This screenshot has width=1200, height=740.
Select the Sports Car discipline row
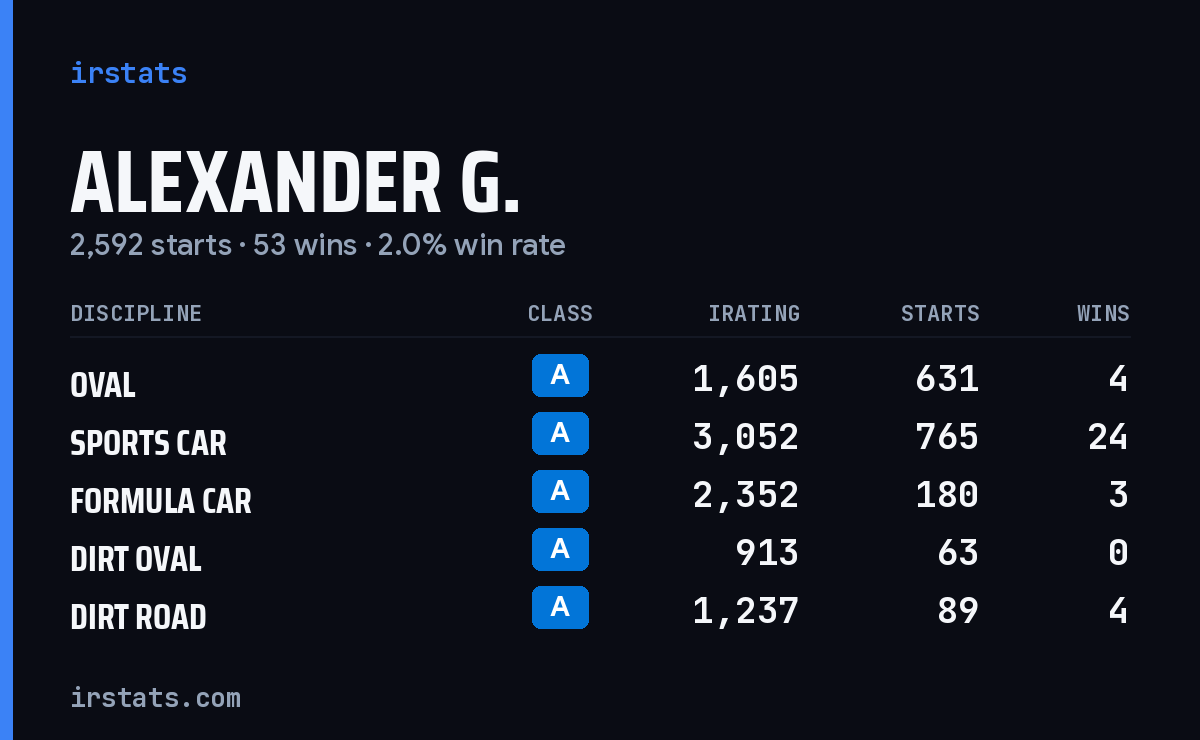point(600,438)
